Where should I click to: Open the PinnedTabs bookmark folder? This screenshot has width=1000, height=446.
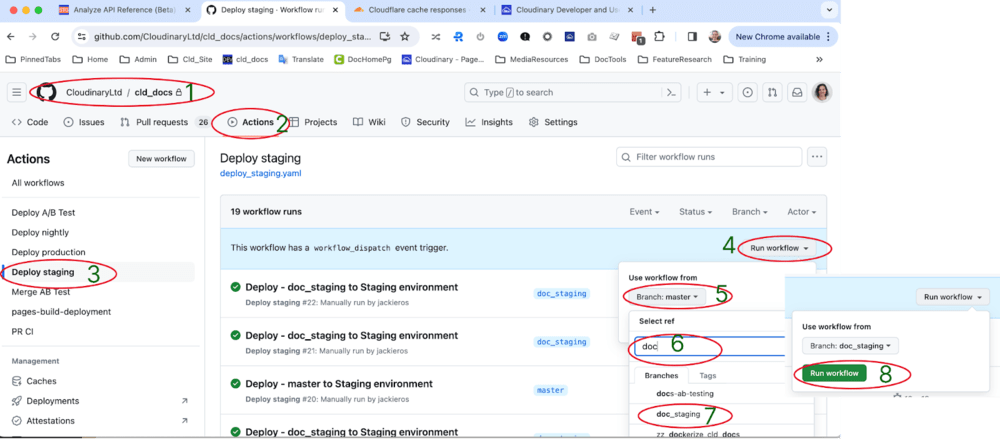(33, 59)
